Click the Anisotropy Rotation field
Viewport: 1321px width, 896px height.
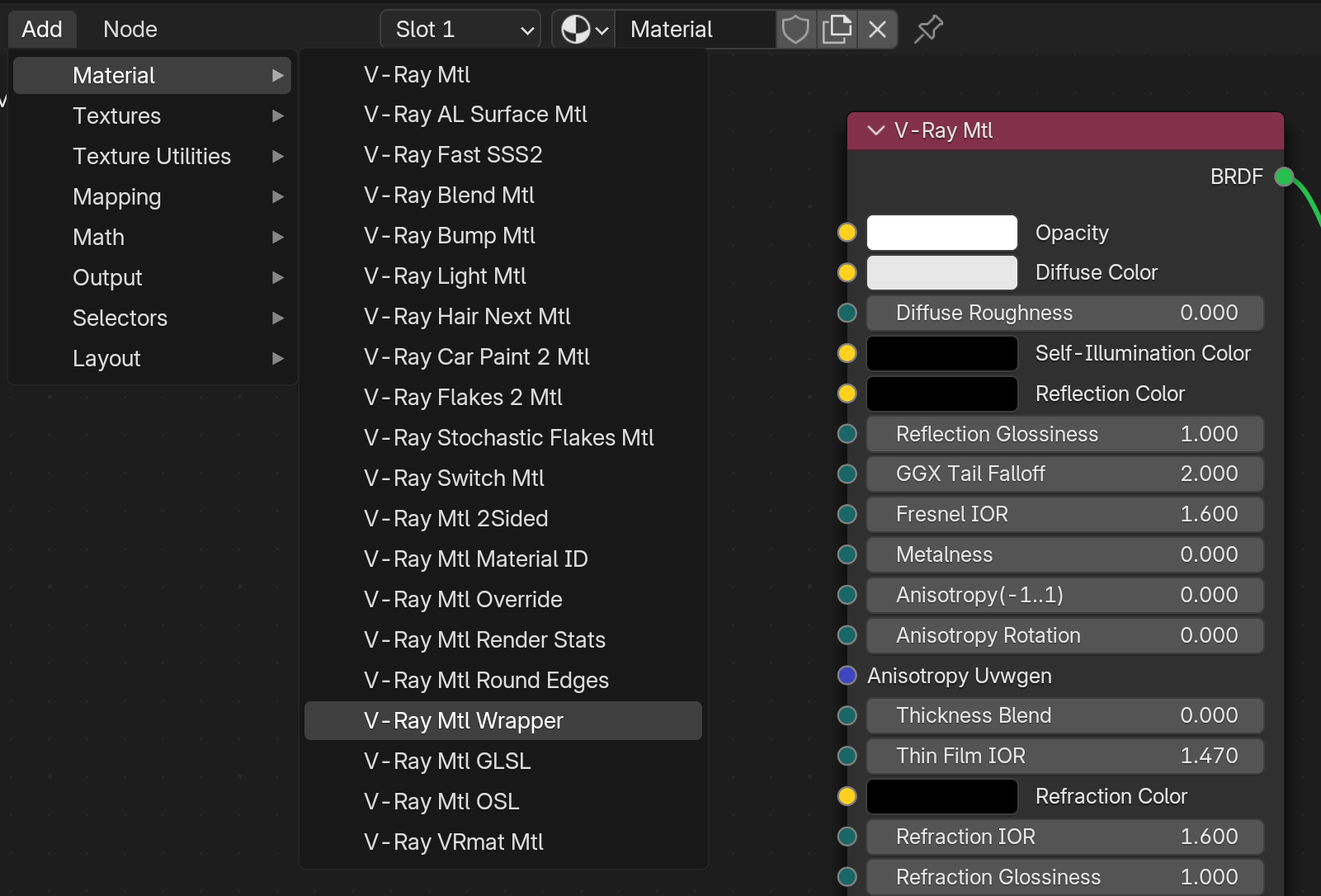click(x=1065, y=636)
